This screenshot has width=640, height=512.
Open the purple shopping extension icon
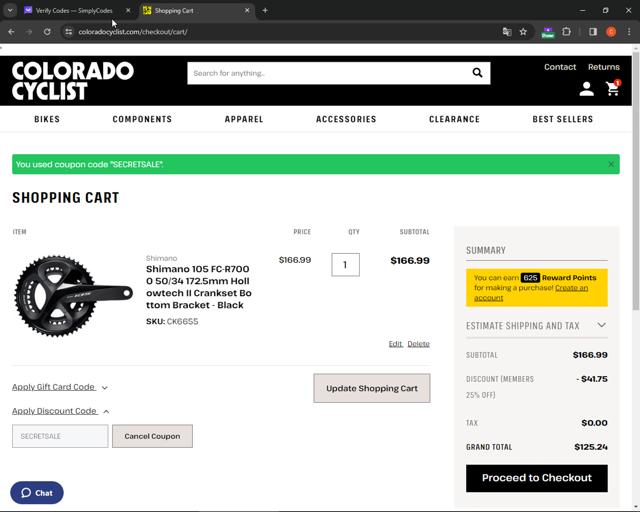point(548,32)
